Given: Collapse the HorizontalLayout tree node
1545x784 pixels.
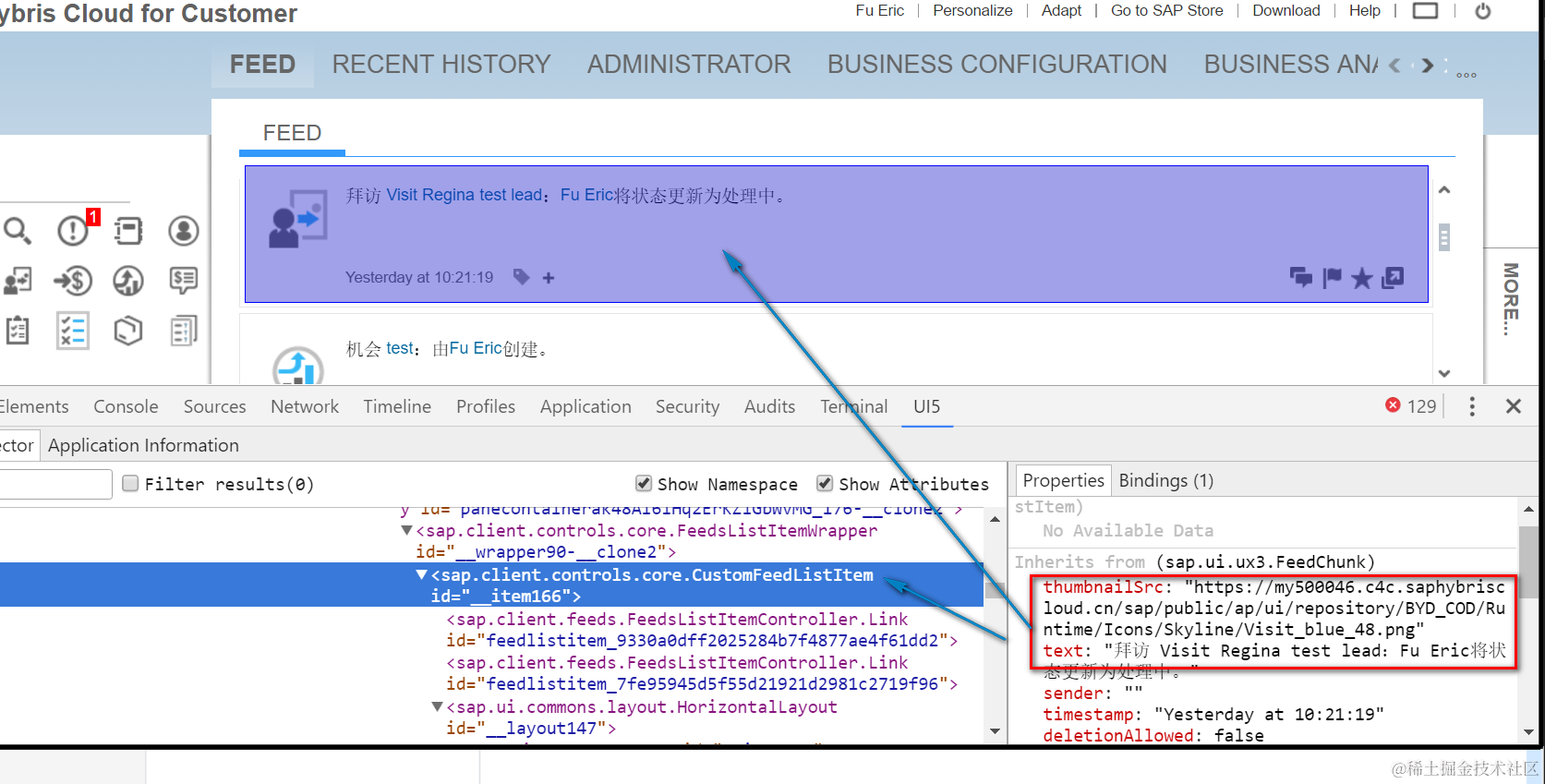Looking at the screenshot, I should pos(437,706).
